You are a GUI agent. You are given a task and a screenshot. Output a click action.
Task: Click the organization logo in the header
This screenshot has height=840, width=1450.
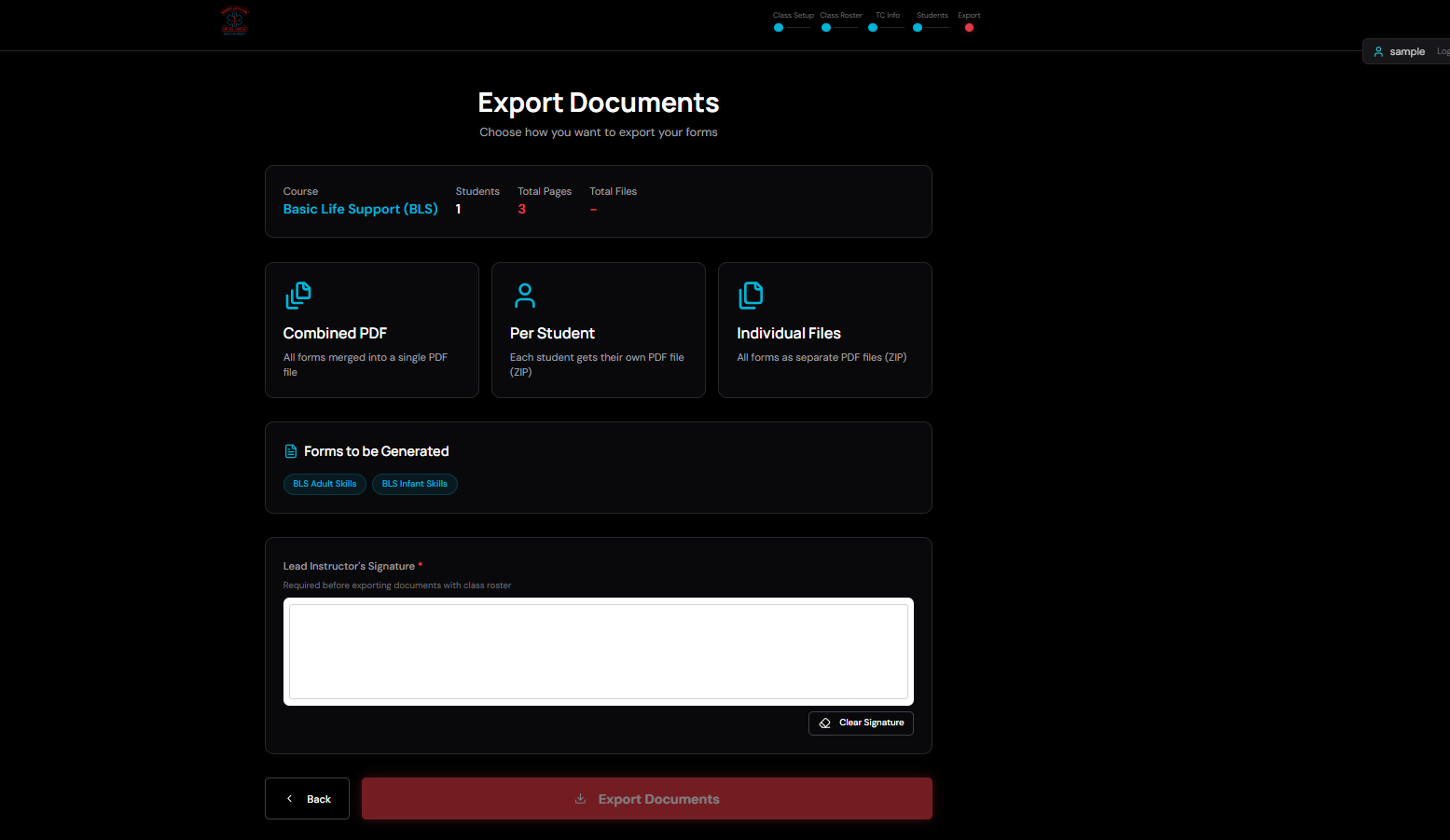tap(234, 21)
